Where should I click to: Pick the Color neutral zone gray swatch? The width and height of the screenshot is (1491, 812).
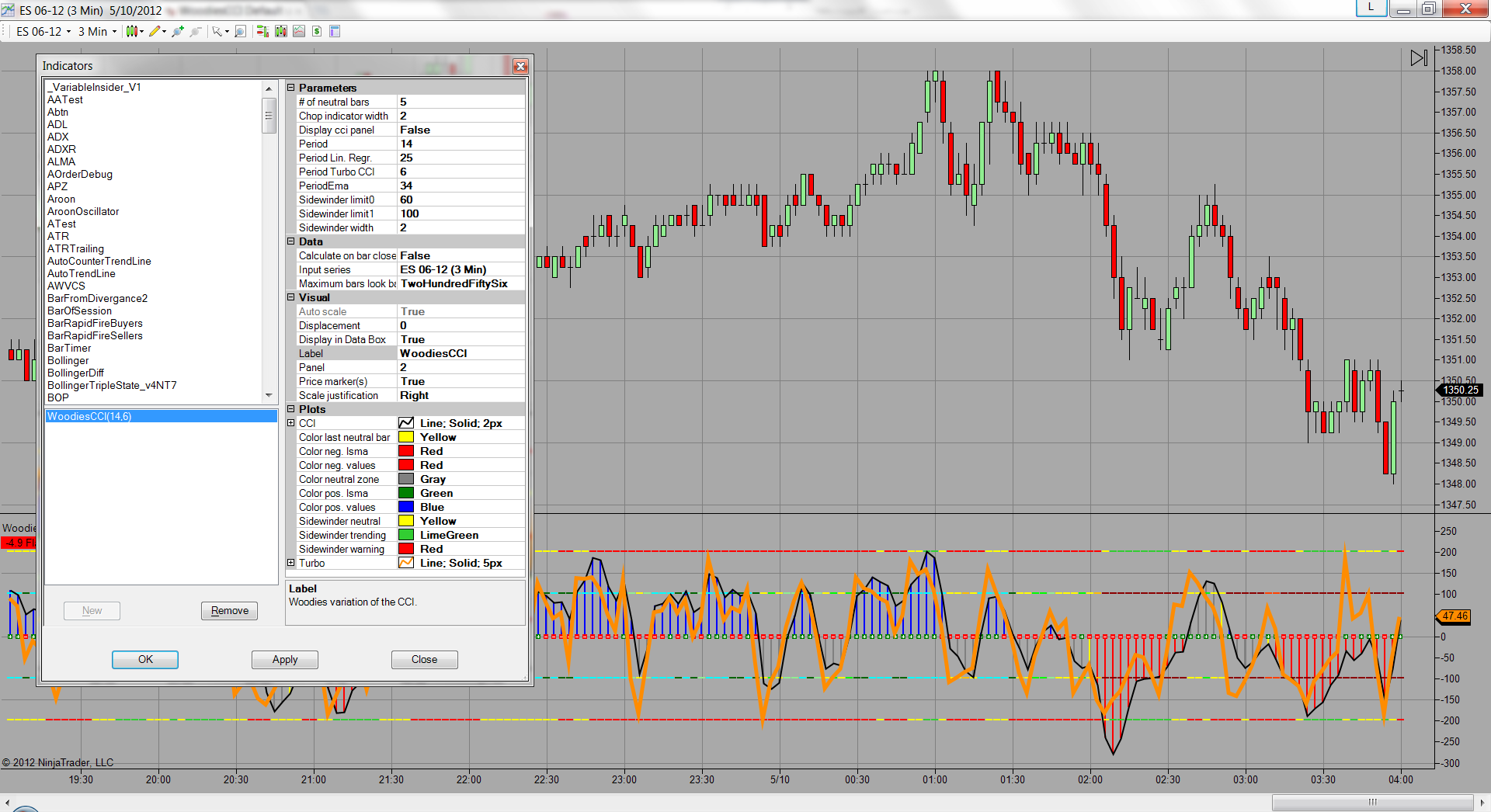[406, 479]
